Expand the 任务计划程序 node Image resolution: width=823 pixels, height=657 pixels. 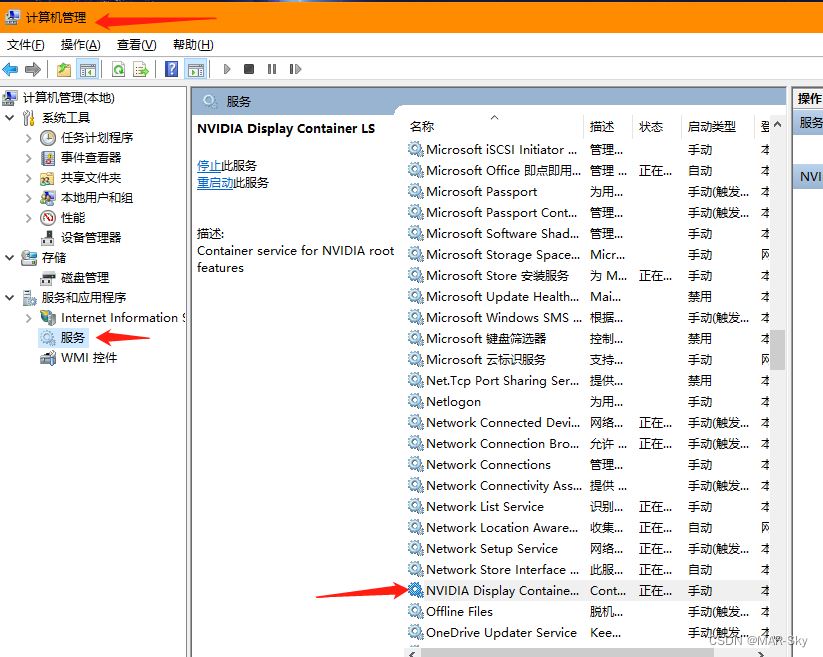point(29,138)
